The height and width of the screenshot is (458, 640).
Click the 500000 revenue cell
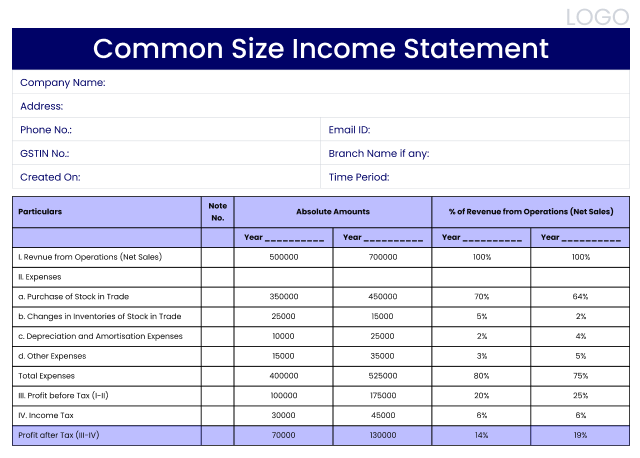[x=284, y=257]
